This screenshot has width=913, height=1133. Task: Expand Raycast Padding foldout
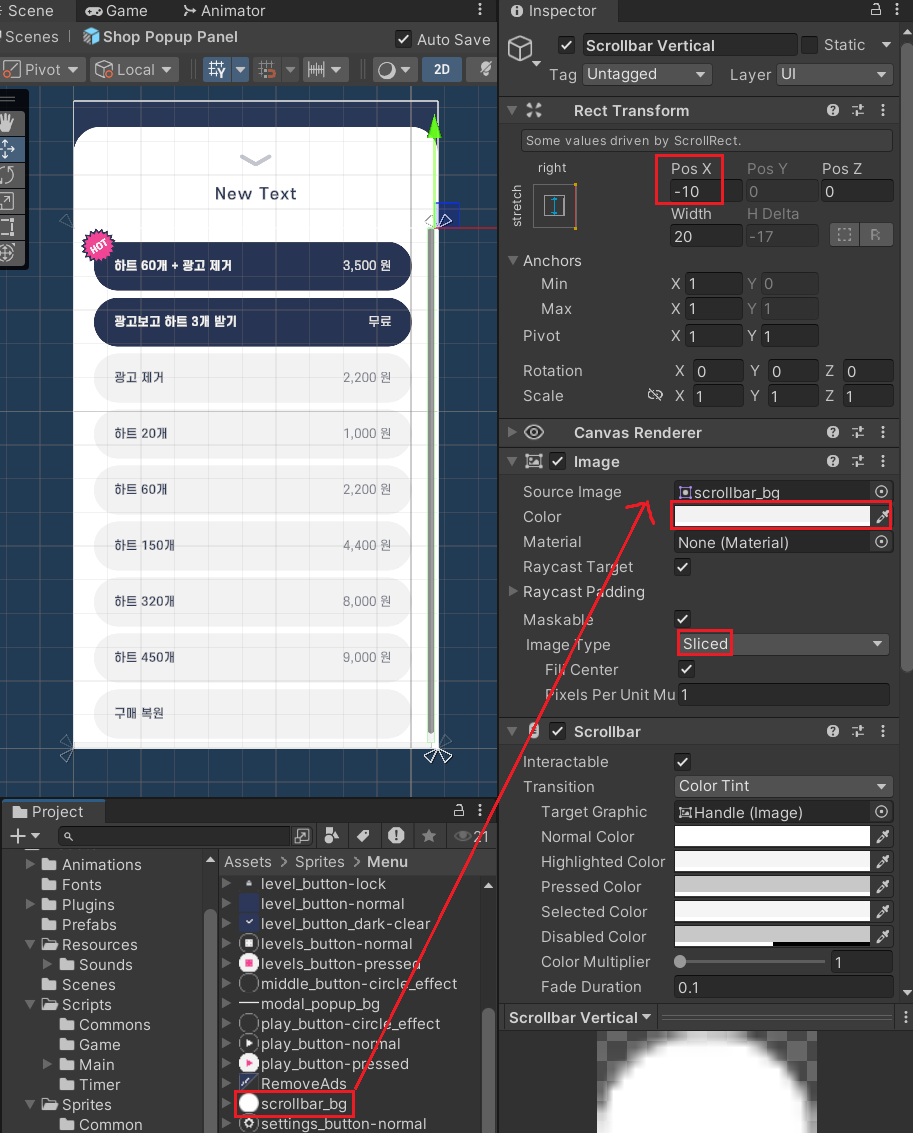pos(513,591)
